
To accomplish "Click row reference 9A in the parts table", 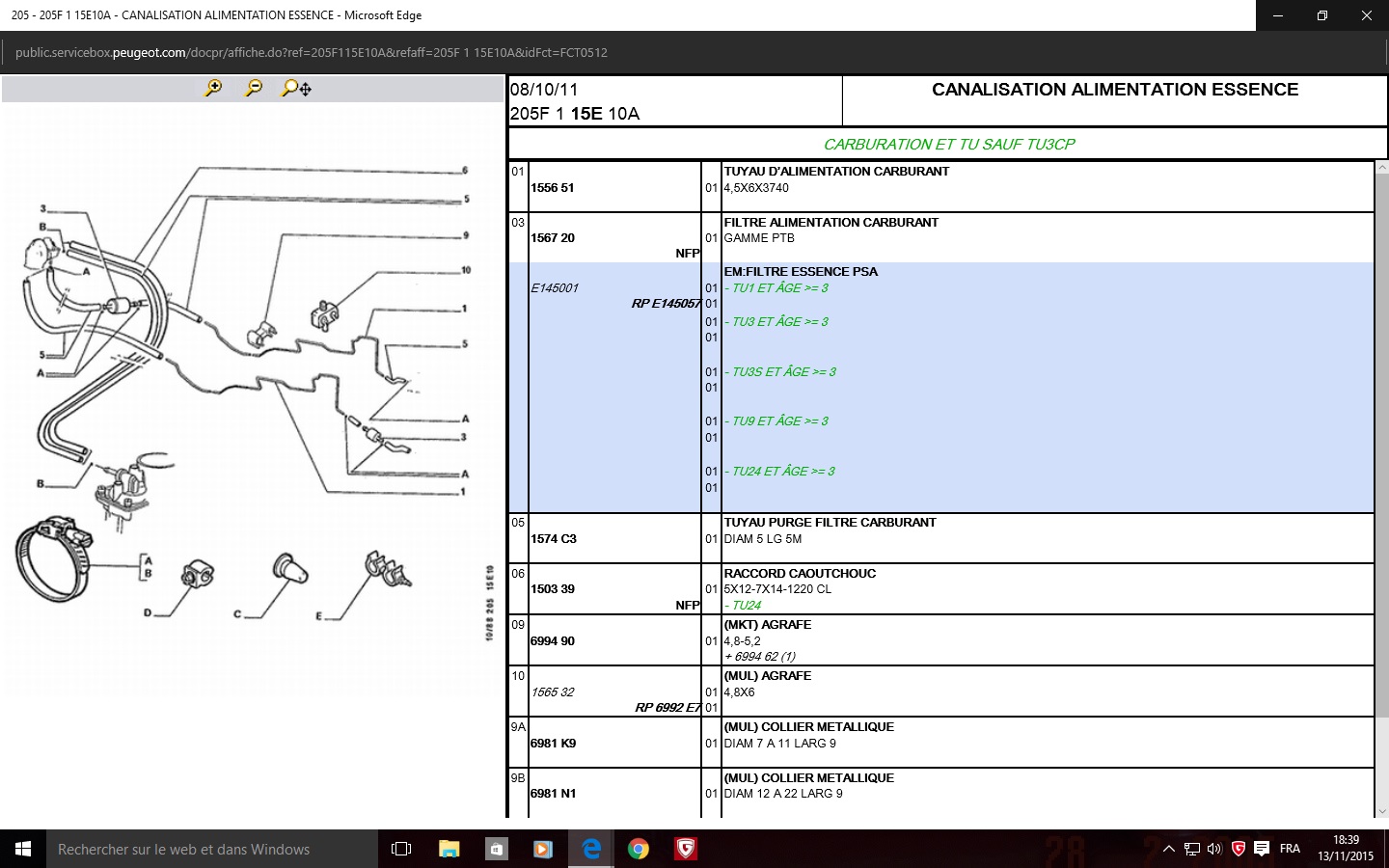I will (518, 727).
